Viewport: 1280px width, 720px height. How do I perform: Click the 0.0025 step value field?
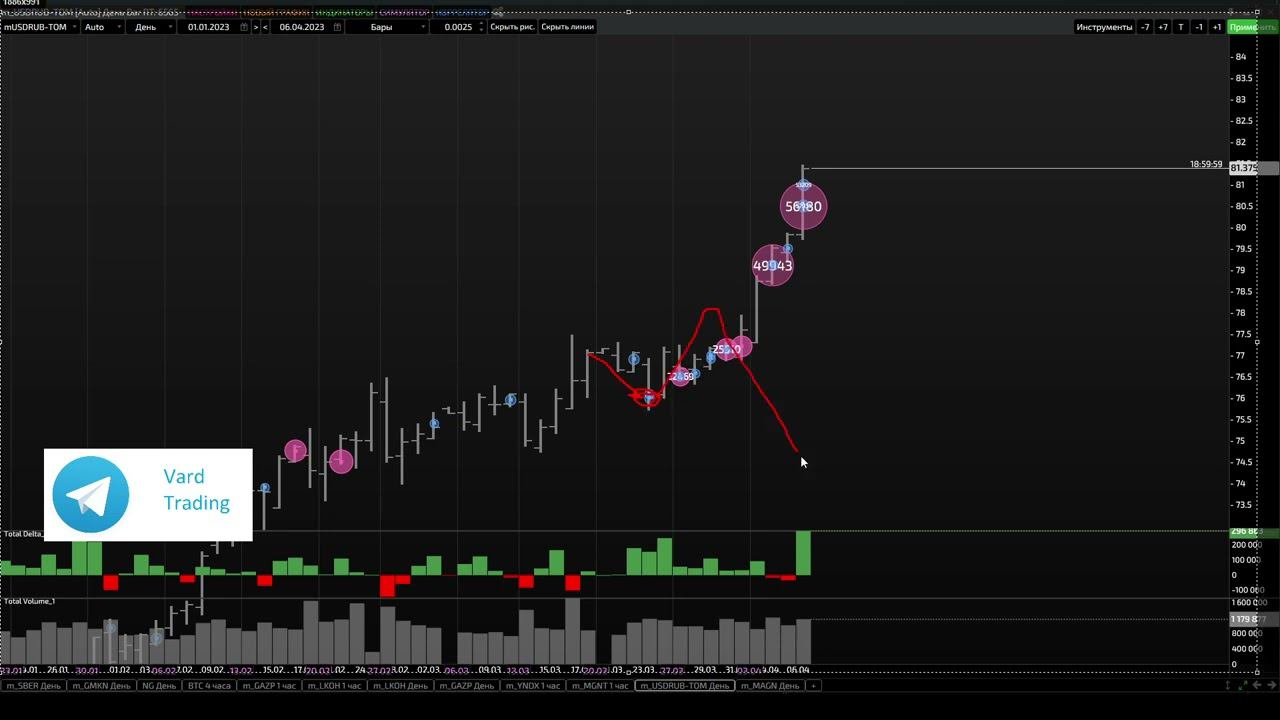pyautogui.click(x=458, y=27)
